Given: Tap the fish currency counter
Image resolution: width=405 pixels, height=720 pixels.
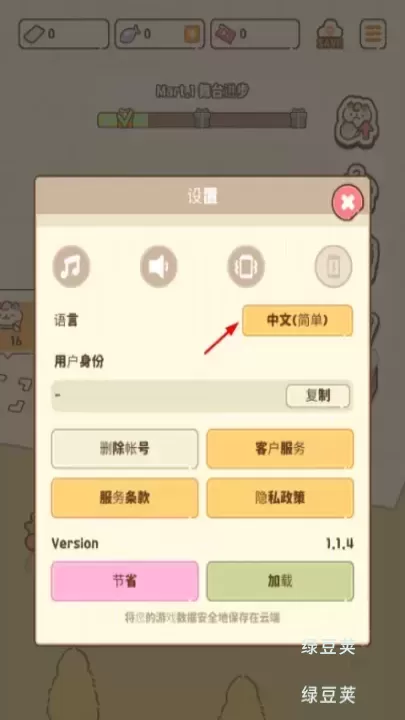Looking at the screenshot, I should tap(160, 34).
